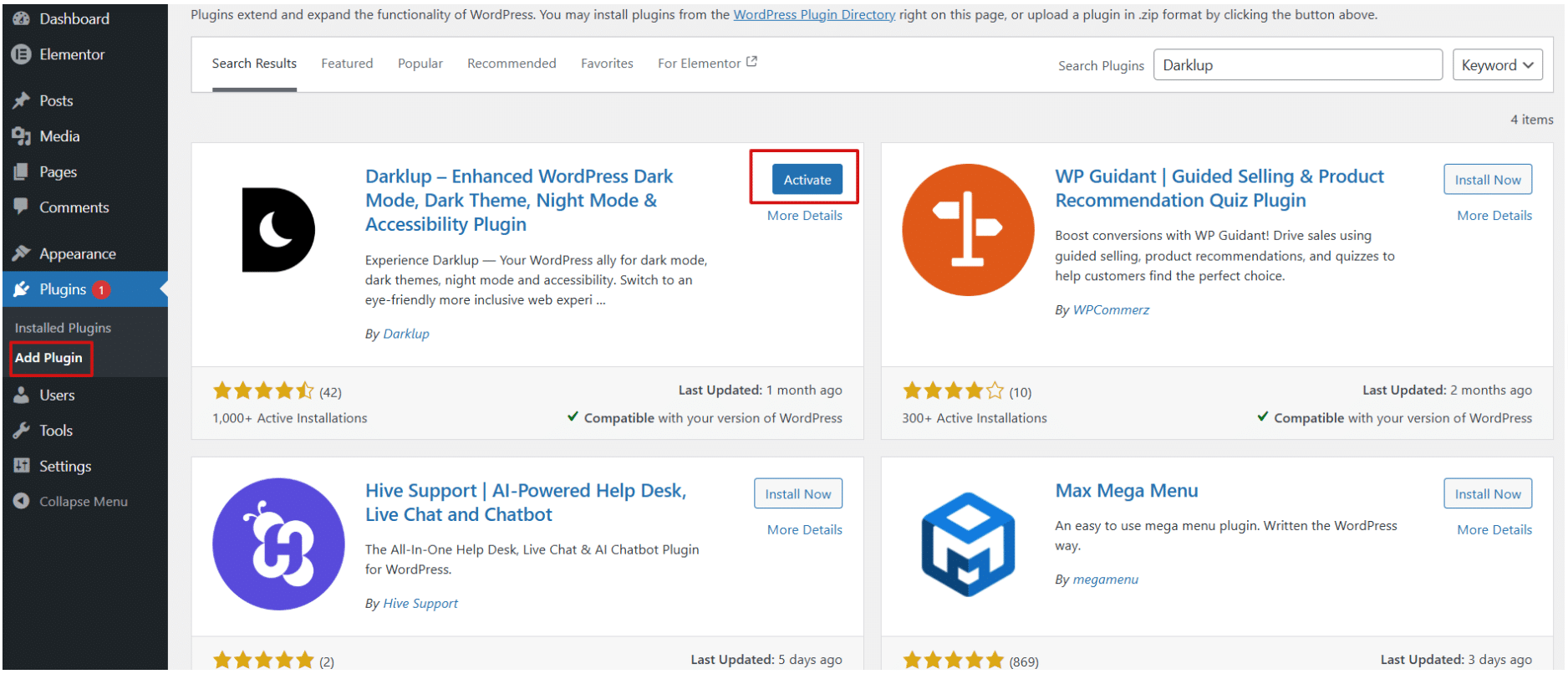Open the WordPress Plugin Directory link
The image size is (1568, 674).
click(814, 15)
